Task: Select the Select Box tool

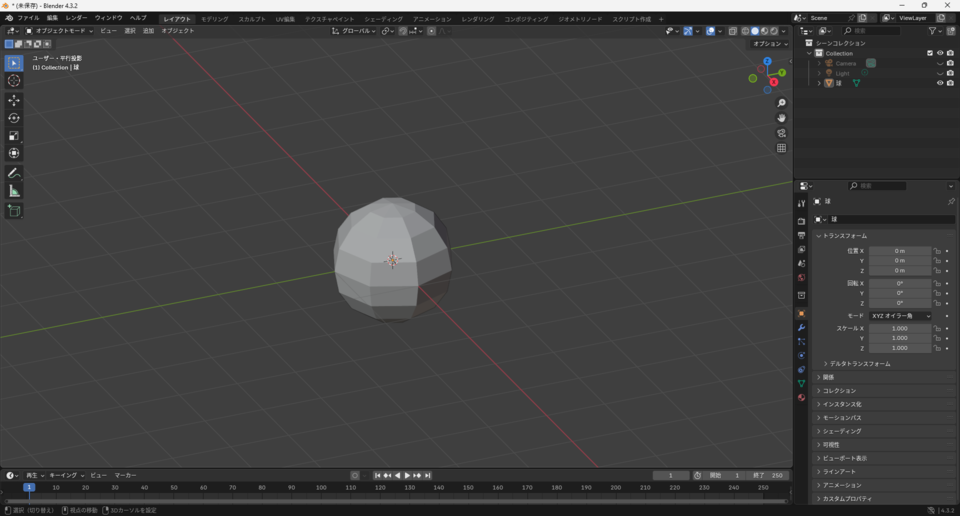Action: [13, 63]
